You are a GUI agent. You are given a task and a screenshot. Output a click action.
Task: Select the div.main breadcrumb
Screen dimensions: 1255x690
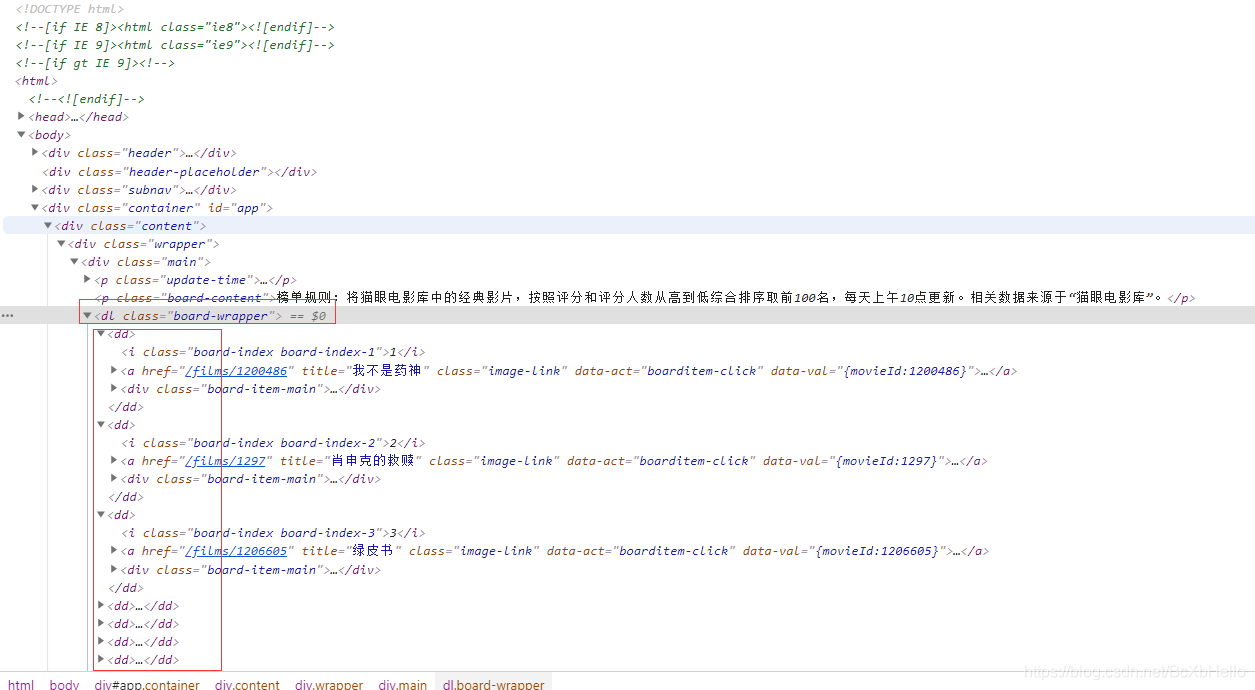point(403,684)
